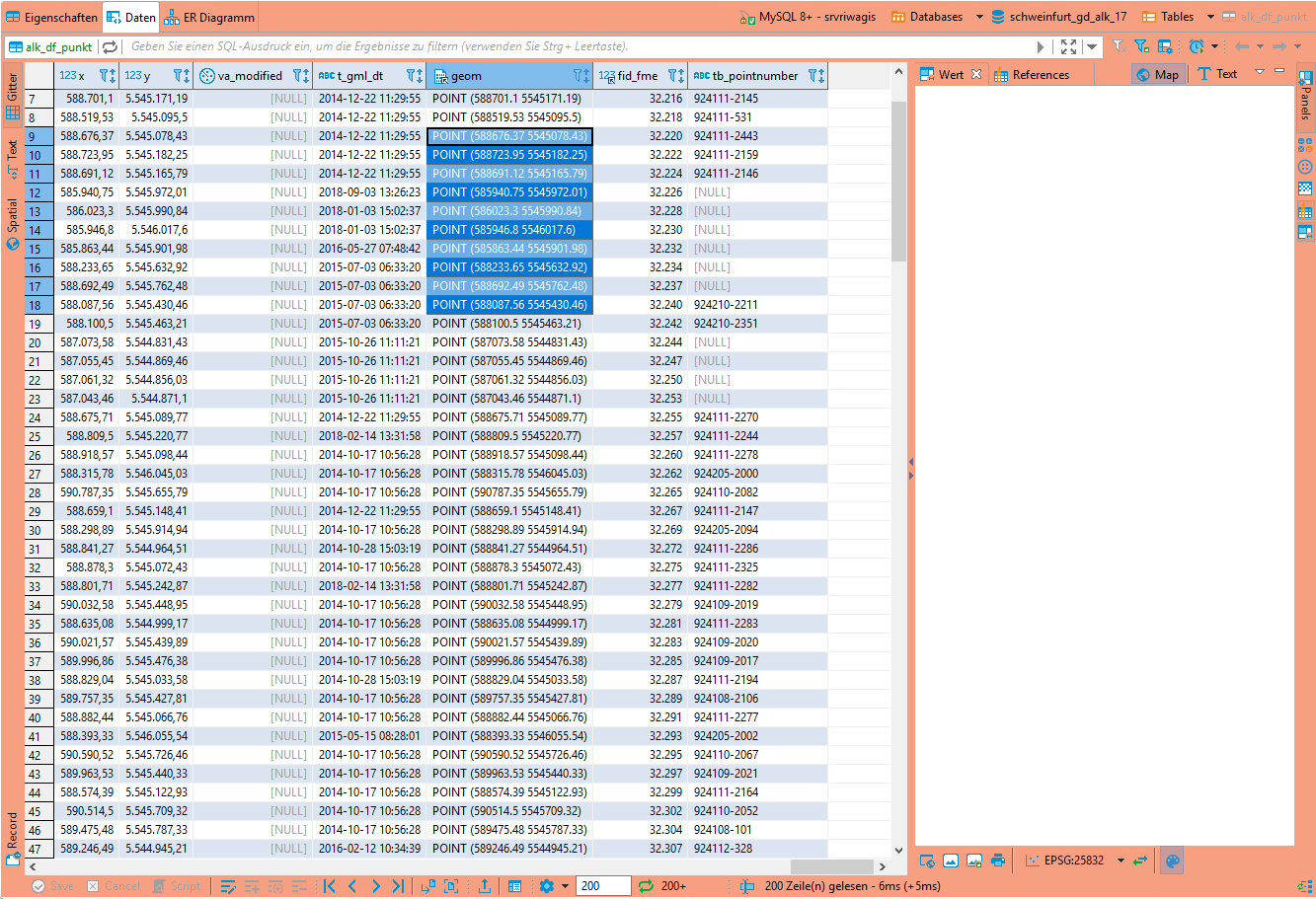Click the export data upload icon

485,886
